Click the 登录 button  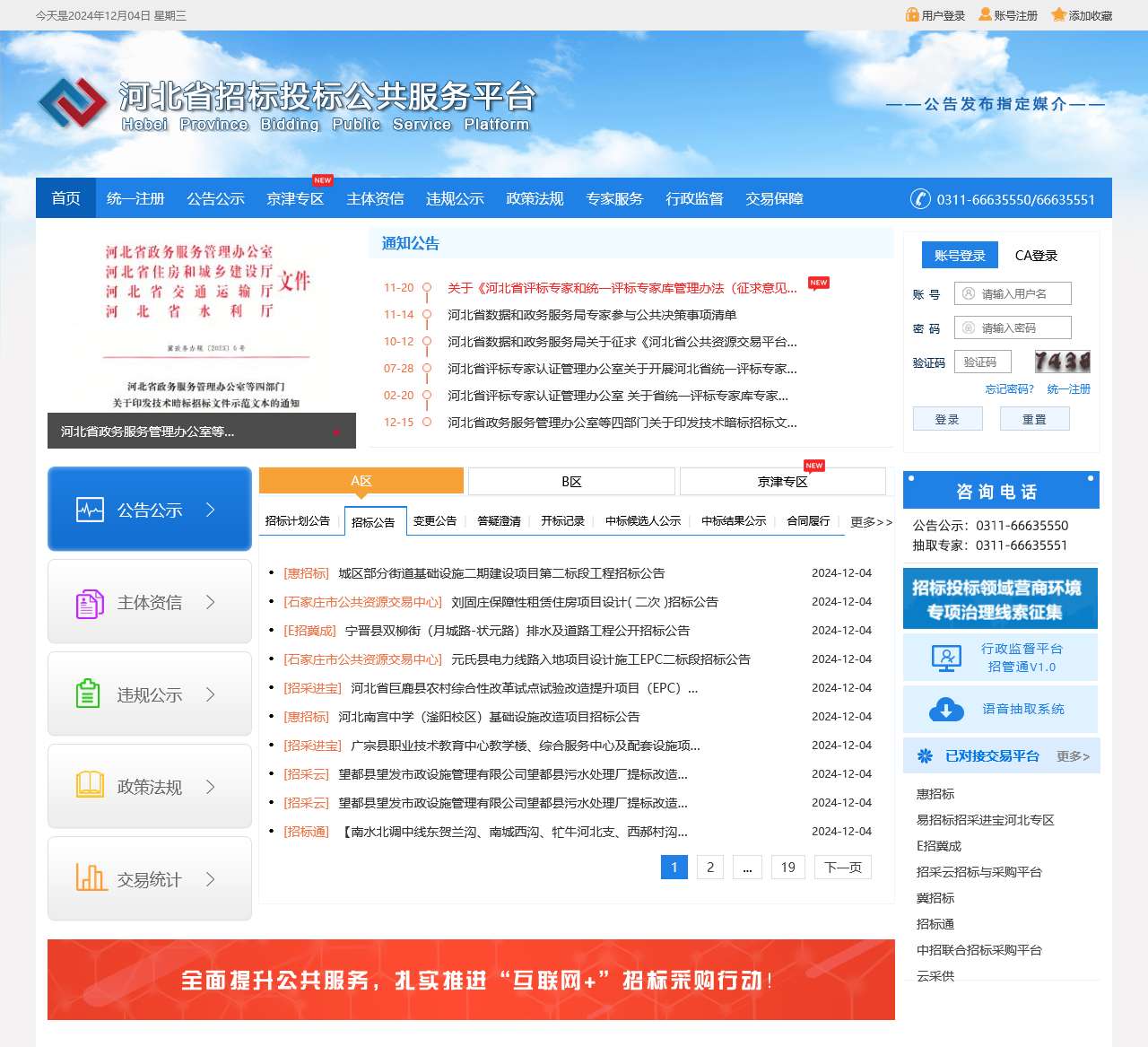[x=947, y=419]
